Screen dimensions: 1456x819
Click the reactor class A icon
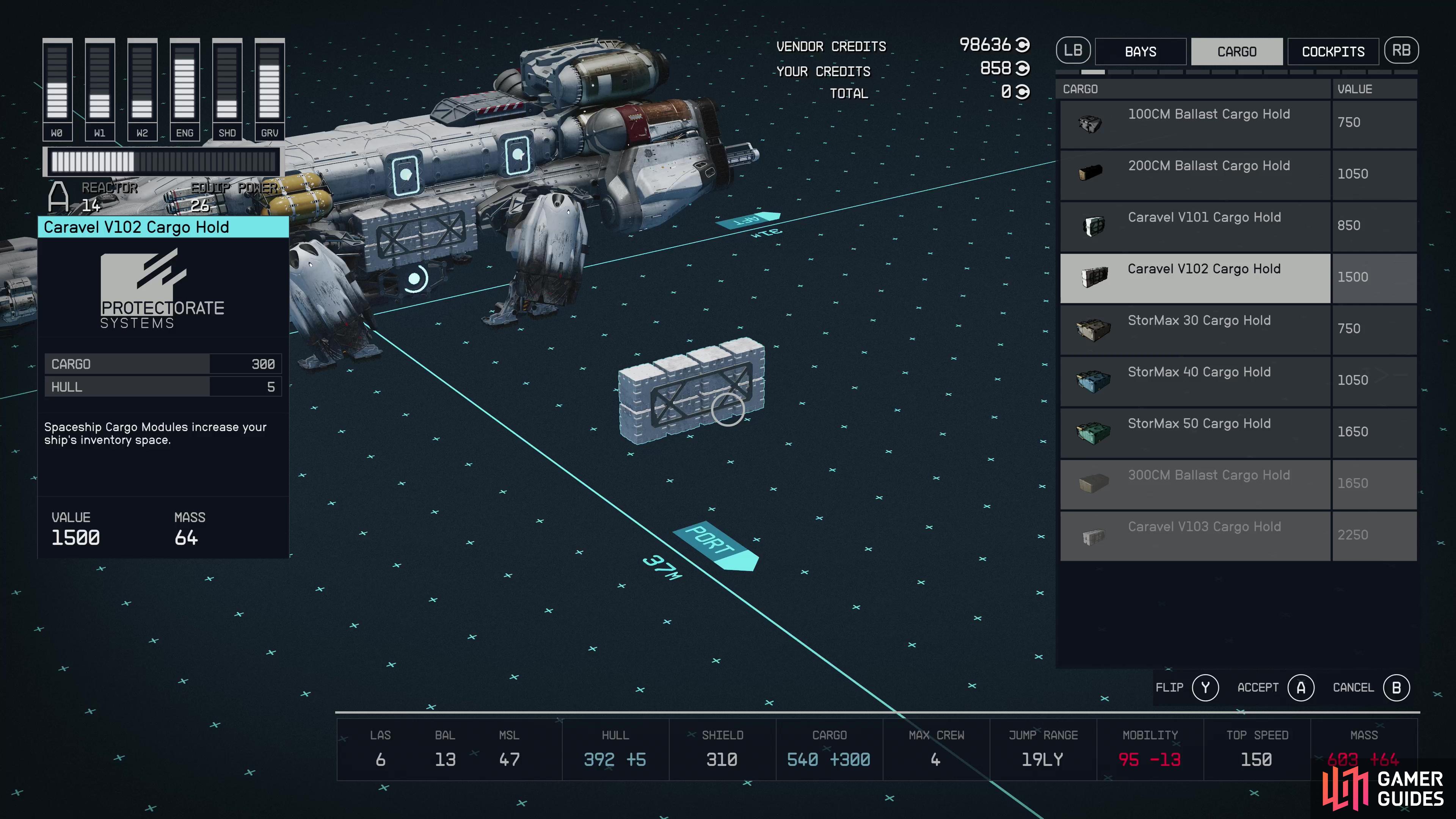click(x=58, y=196)
